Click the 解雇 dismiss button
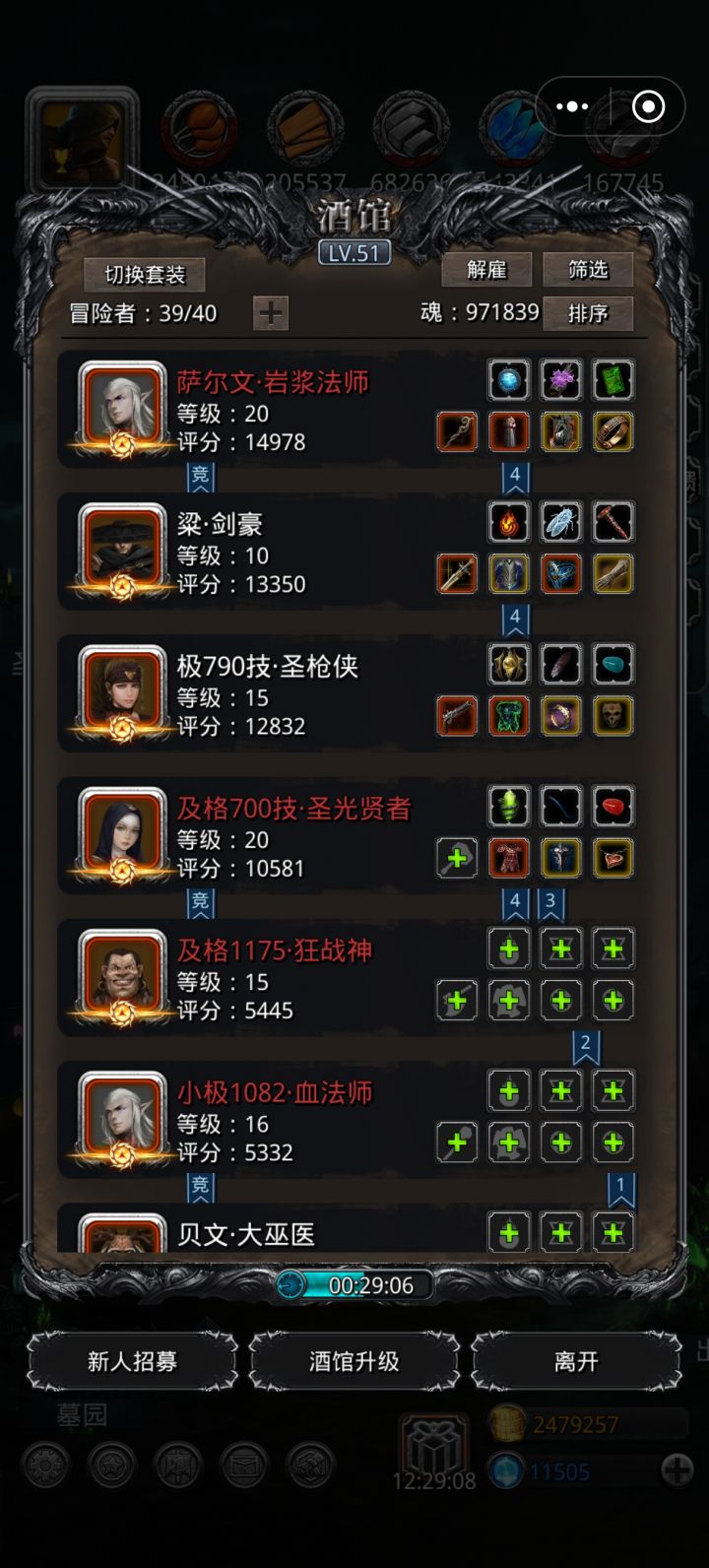Viewport: 709px width, 1568px height. coord(486,270)
